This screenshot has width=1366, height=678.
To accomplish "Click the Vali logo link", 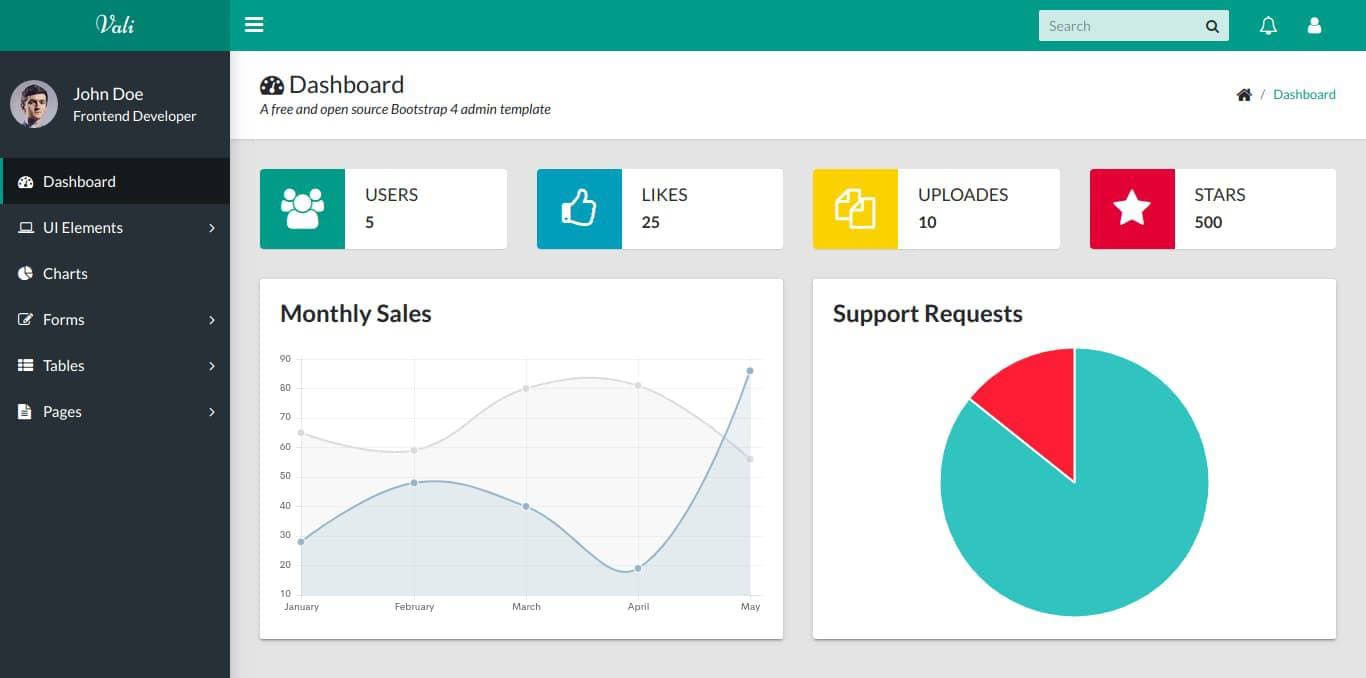I will pyautogui.click(x=115, y=25).
